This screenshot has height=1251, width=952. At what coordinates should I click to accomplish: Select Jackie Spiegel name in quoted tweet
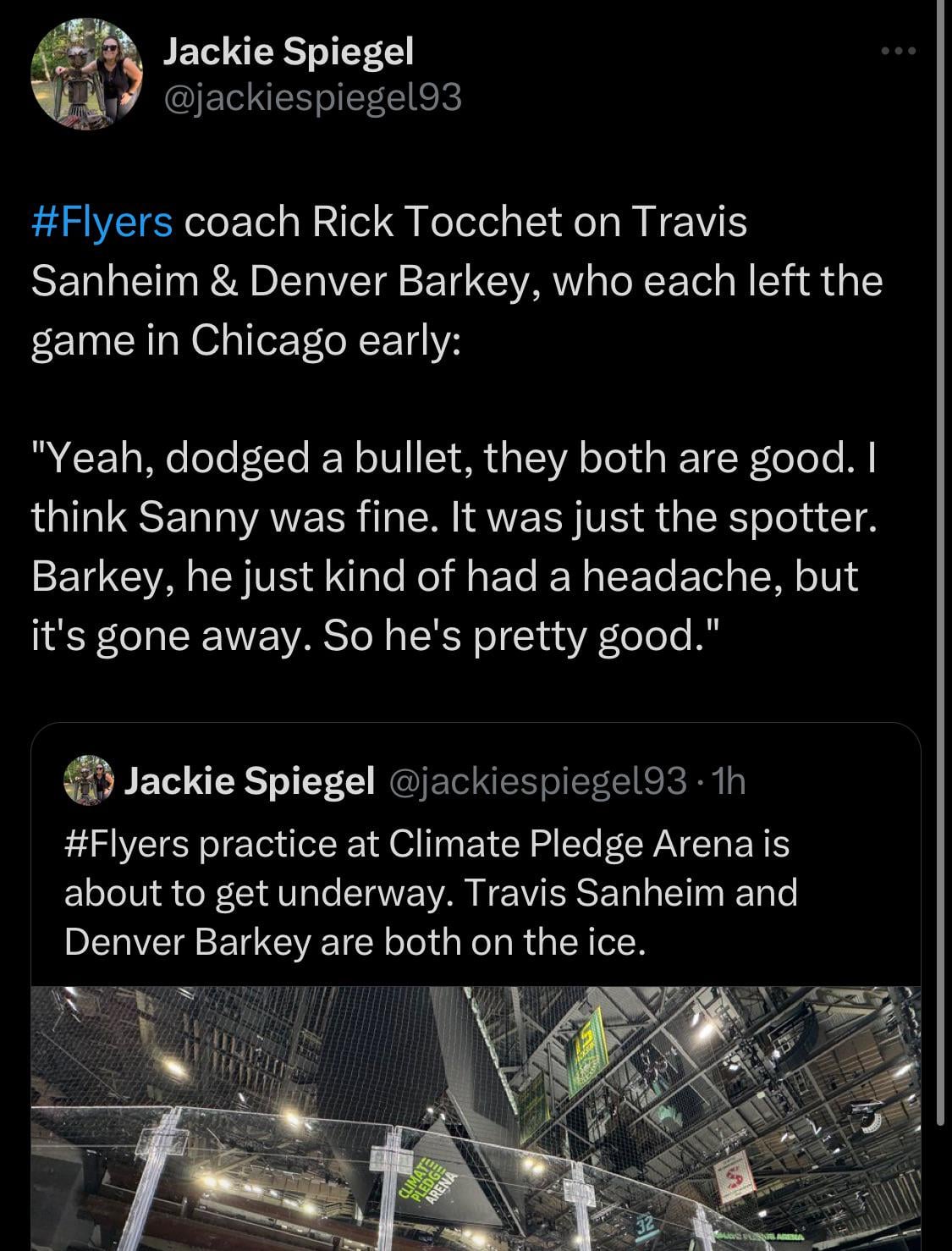tap(249, 780)
